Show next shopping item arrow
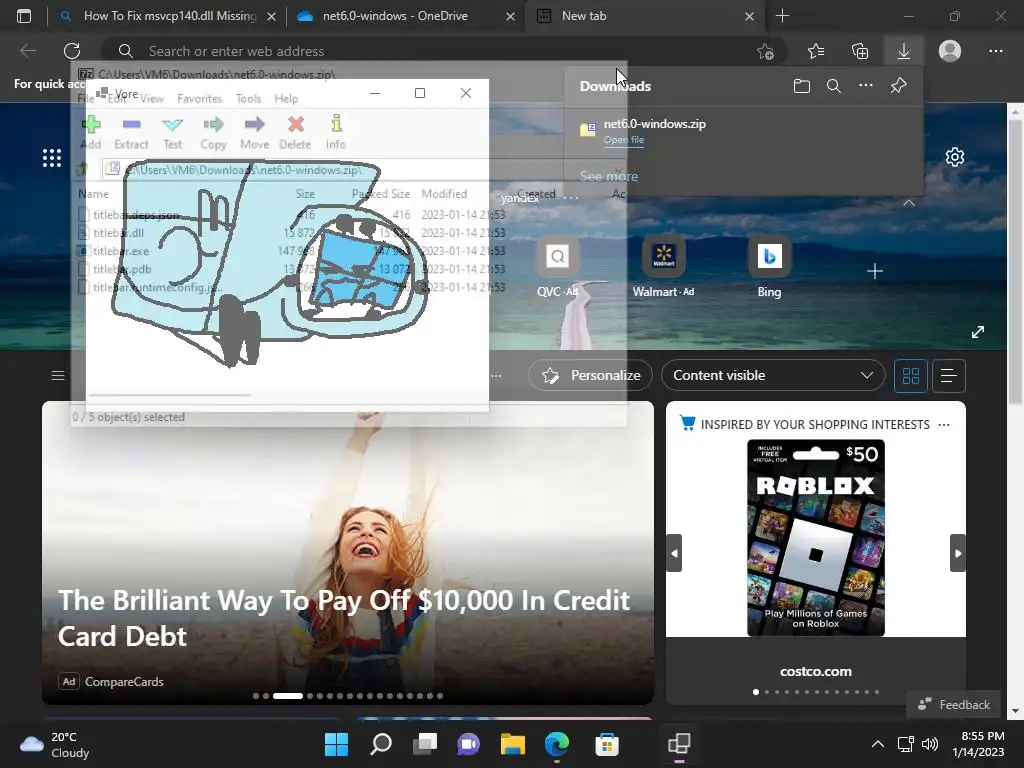 [957, 553]
